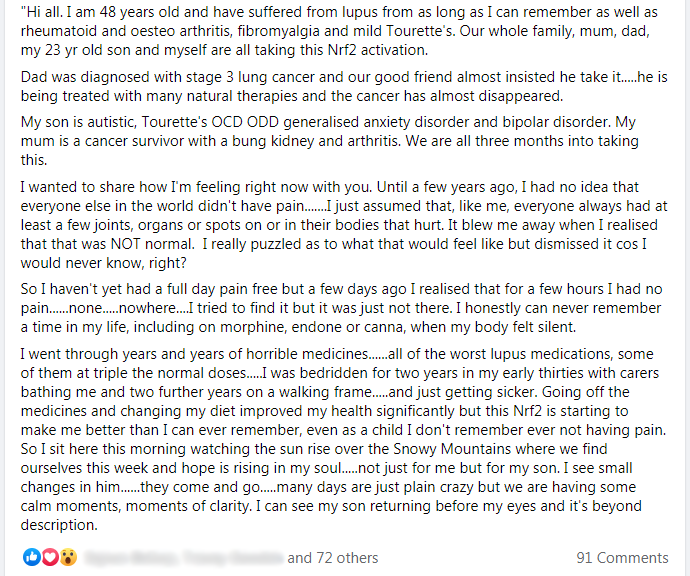Open the 'and 72 others' reactions list
The height and width of the screenshot is (576, 690).
(333, 558)
